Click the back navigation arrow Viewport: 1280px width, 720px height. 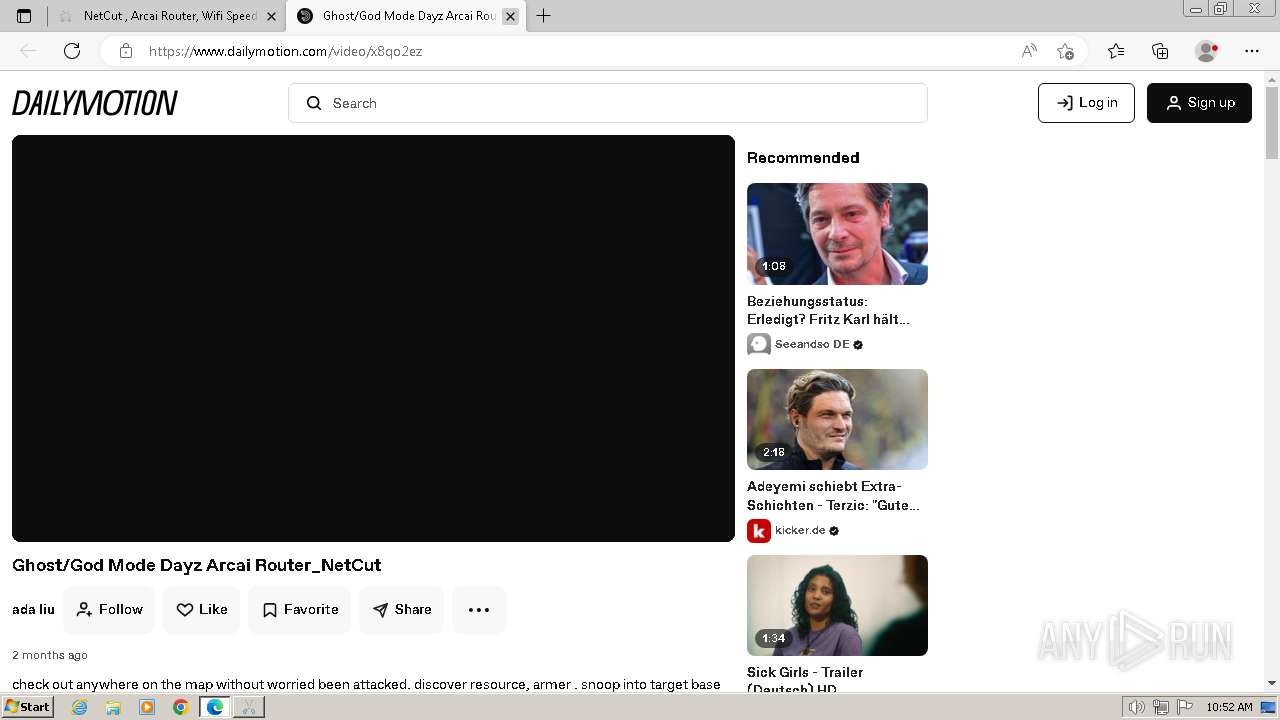[x=28, y=51]
